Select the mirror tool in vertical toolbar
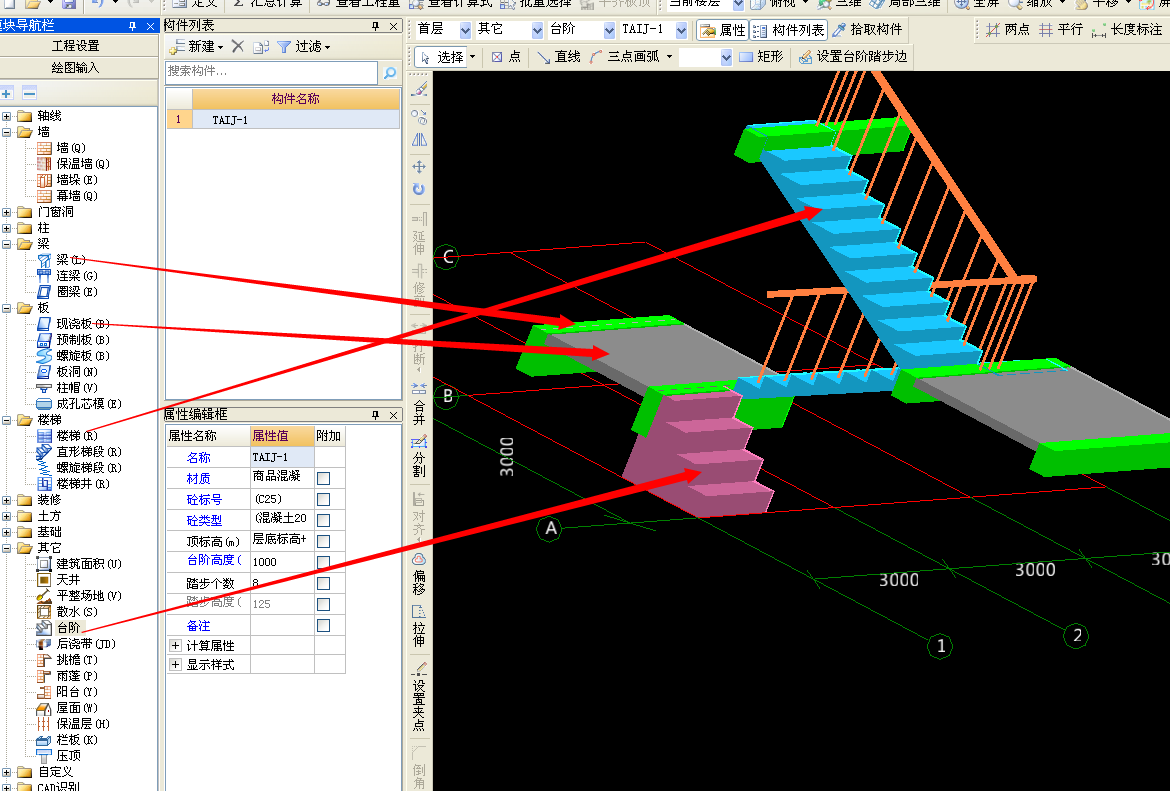Image resolution: width=1170 pixels, height=791 pixels. tap(419, 140)
